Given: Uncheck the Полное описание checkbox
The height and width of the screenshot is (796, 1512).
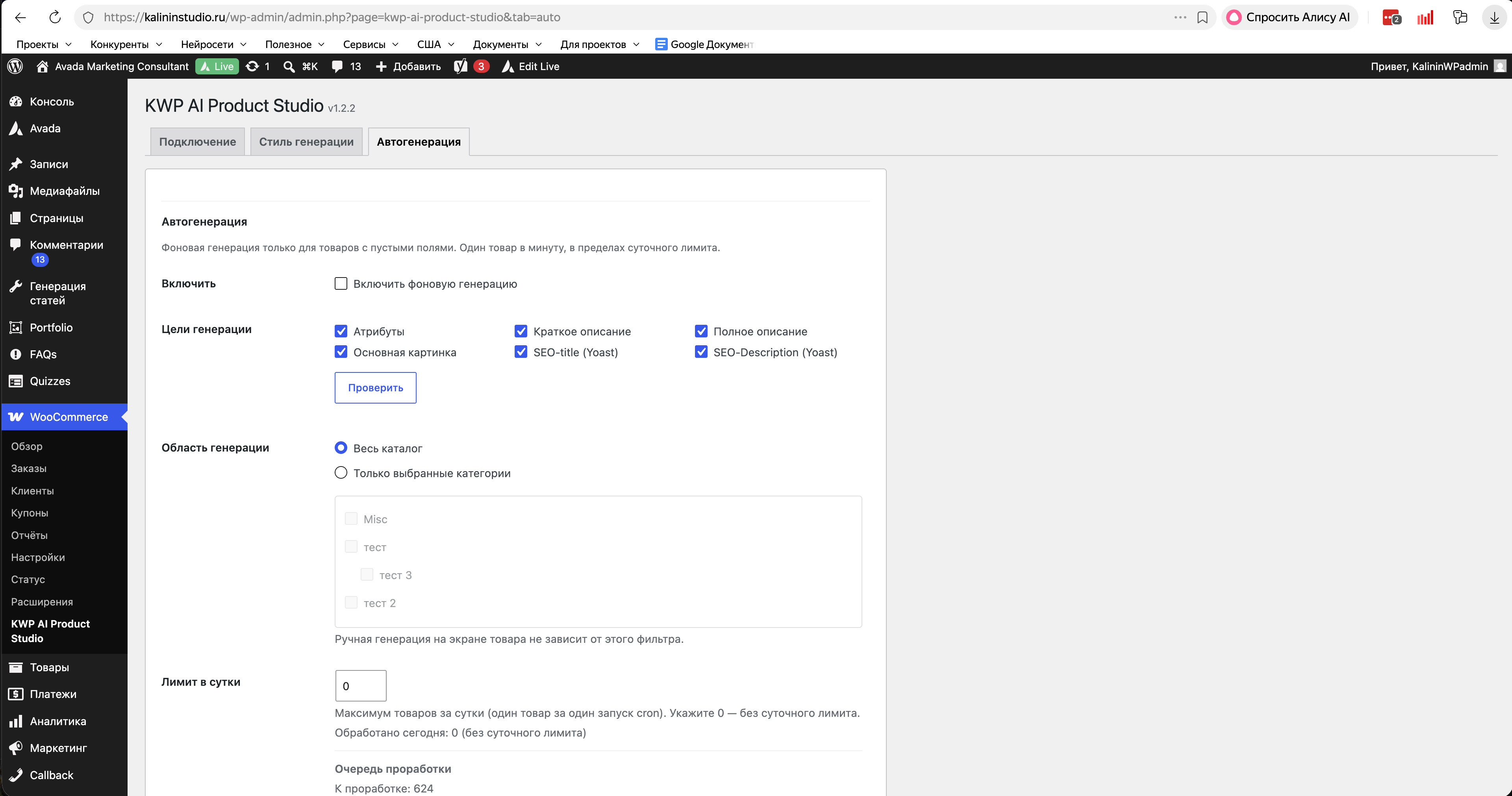Looking at the screenshot, I should tap(701, 331).
